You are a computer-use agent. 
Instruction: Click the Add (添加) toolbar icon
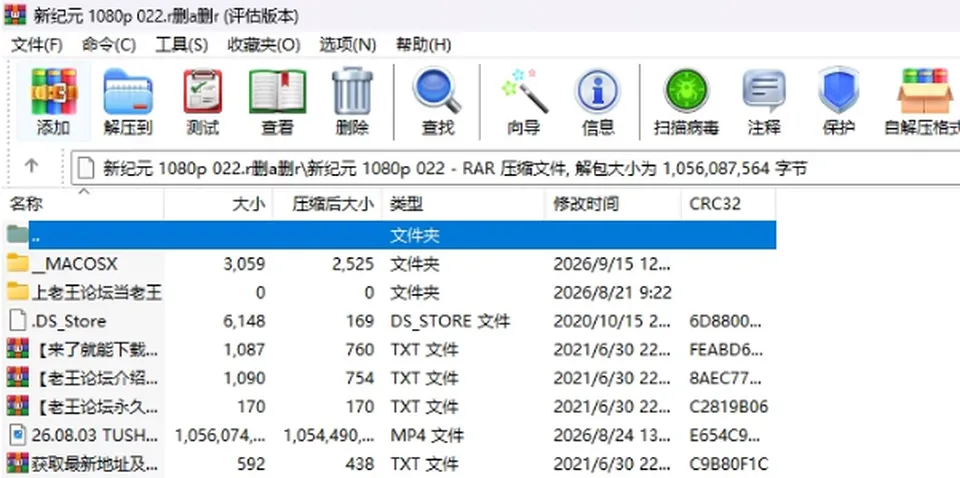click(x=54, y=92)
